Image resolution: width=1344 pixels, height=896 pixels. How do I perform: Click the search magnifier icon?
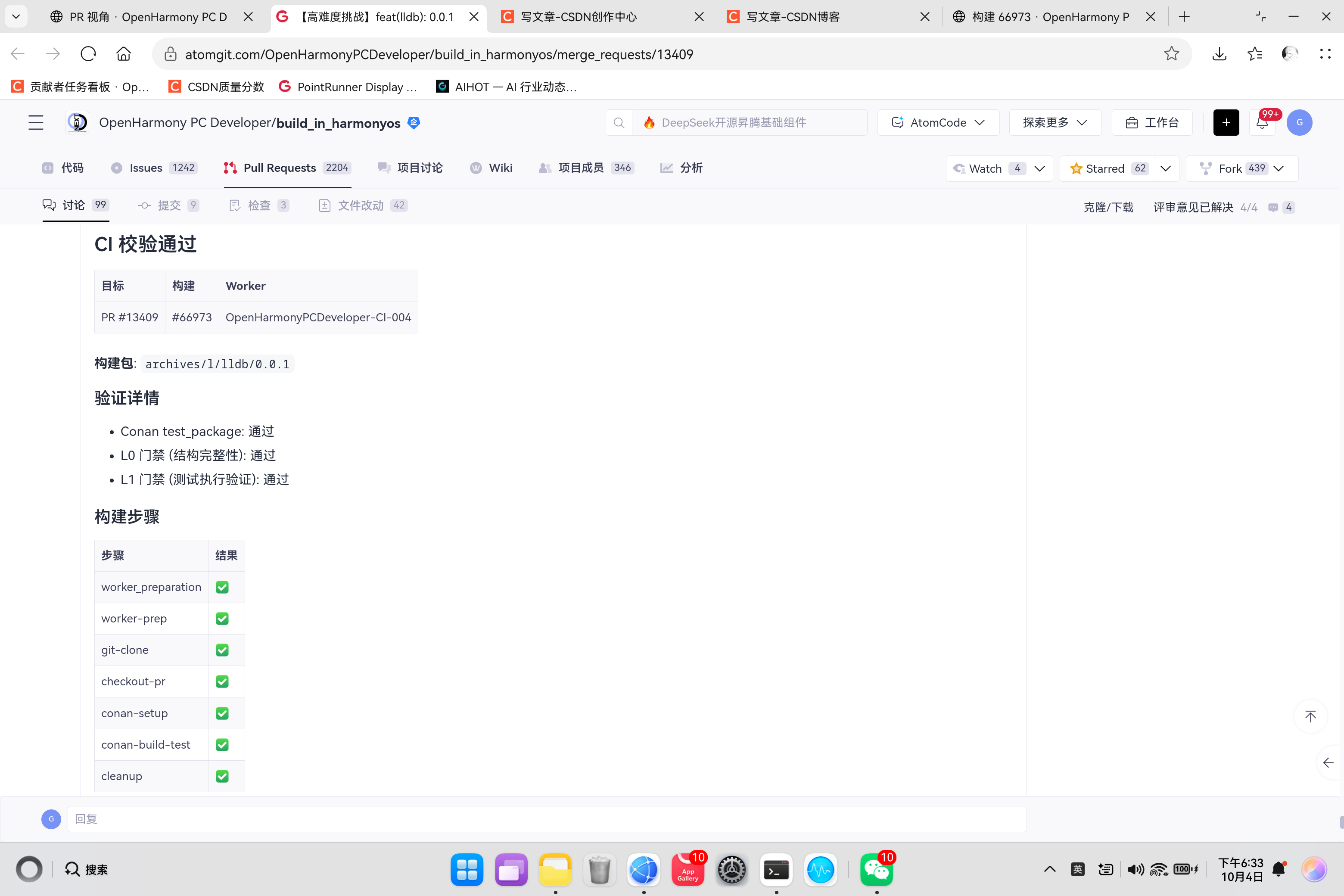619,122
